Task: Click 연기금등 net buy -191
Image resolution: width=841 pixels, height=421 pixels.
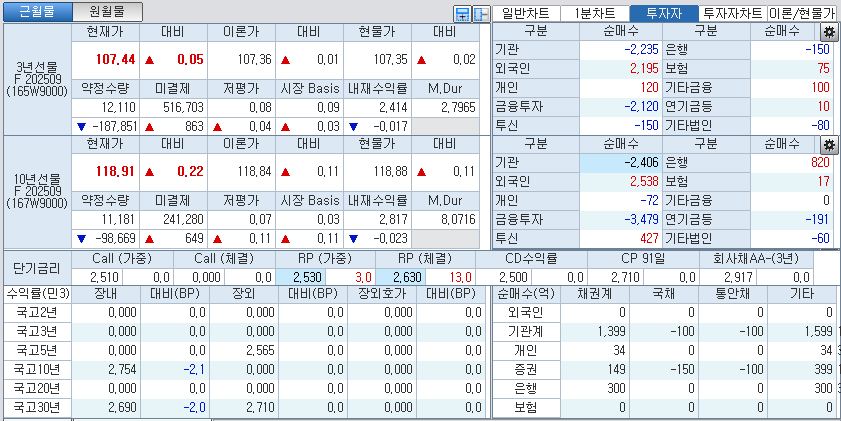Action: 816,219
